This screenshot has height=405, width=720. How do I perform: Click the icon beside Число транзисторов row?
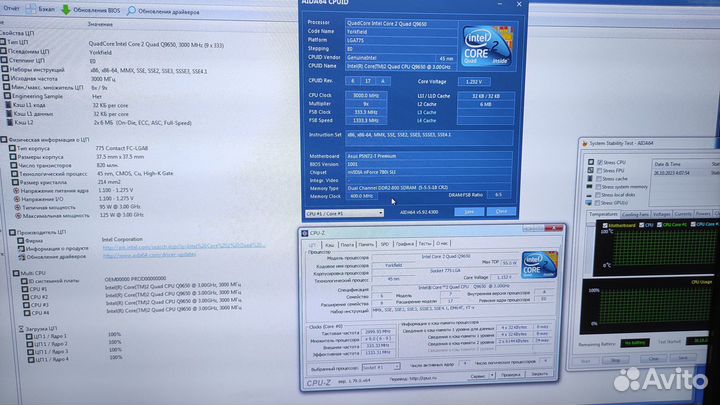[x=14, y=165]
